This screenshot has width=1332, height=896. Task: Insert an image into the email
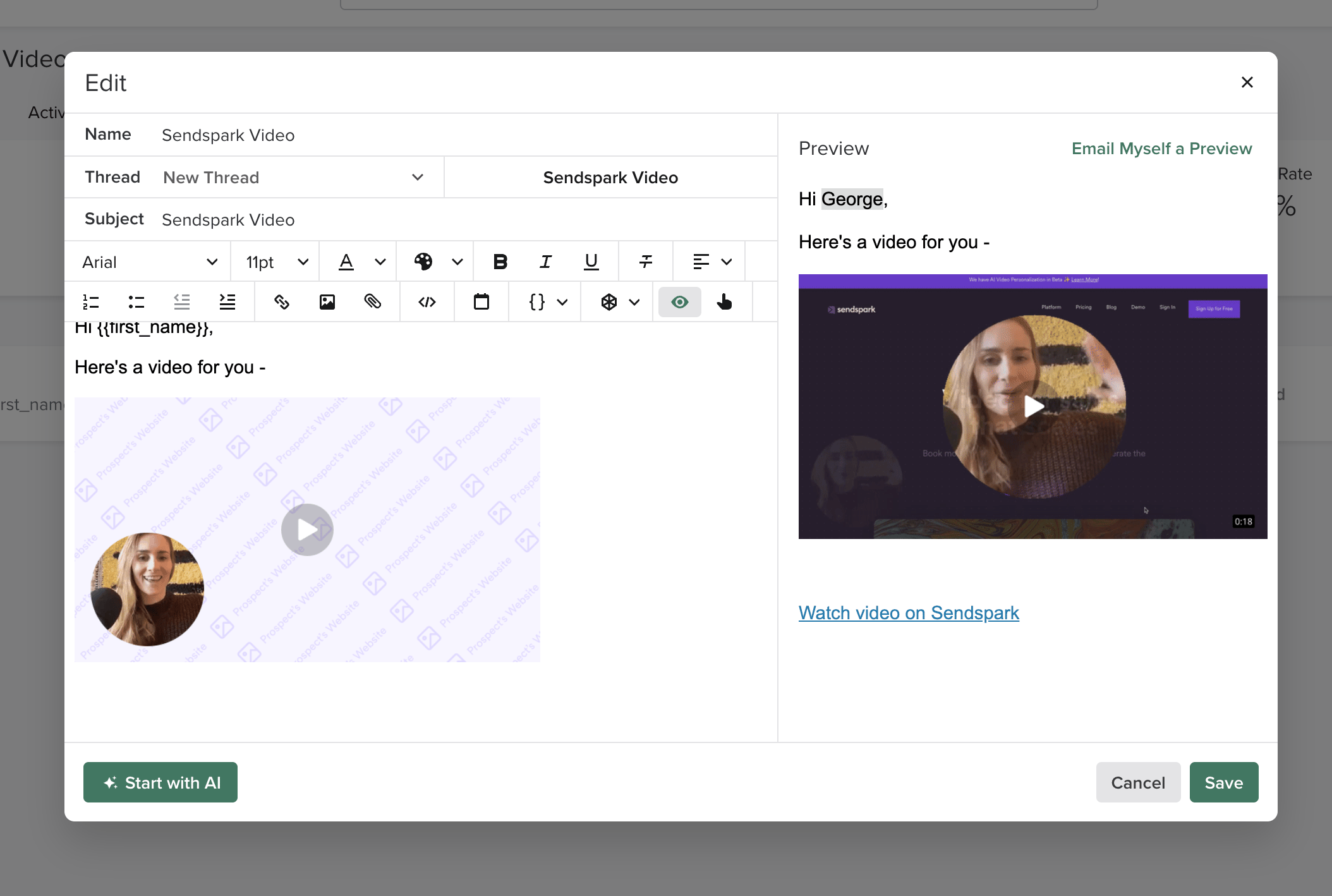pos(327,302)
